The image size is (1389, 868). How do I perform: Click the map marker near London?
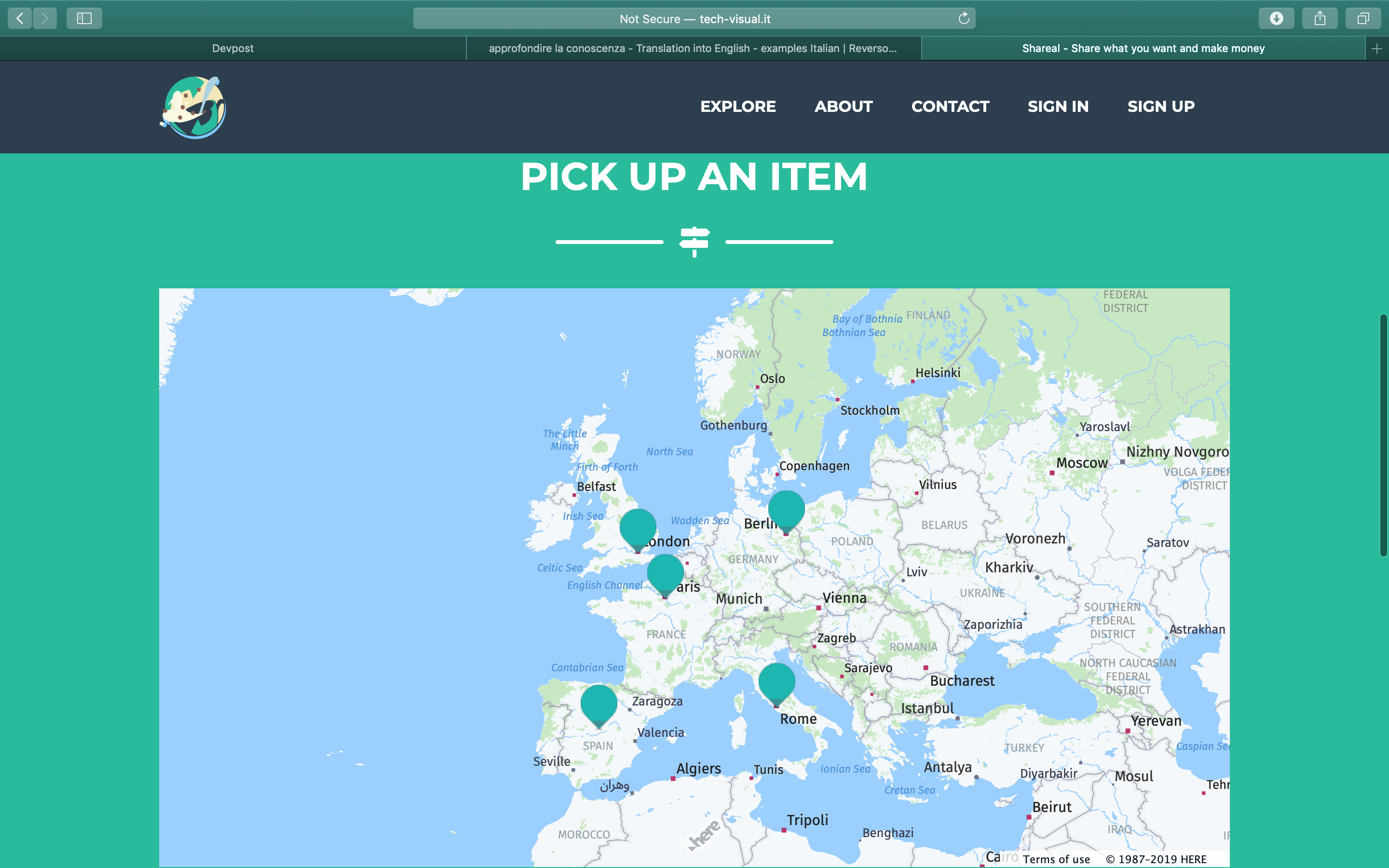click(x=638, y=528)
